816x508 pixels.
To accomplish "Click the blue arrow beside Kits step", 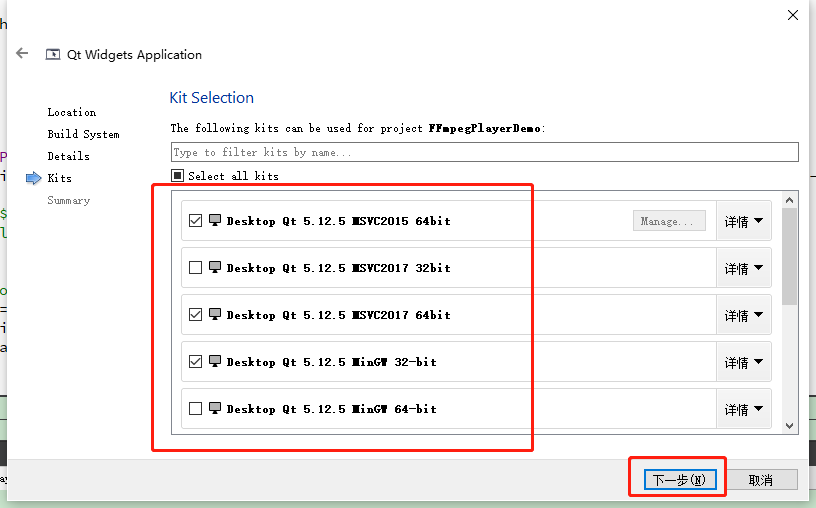I will (33, 178).
